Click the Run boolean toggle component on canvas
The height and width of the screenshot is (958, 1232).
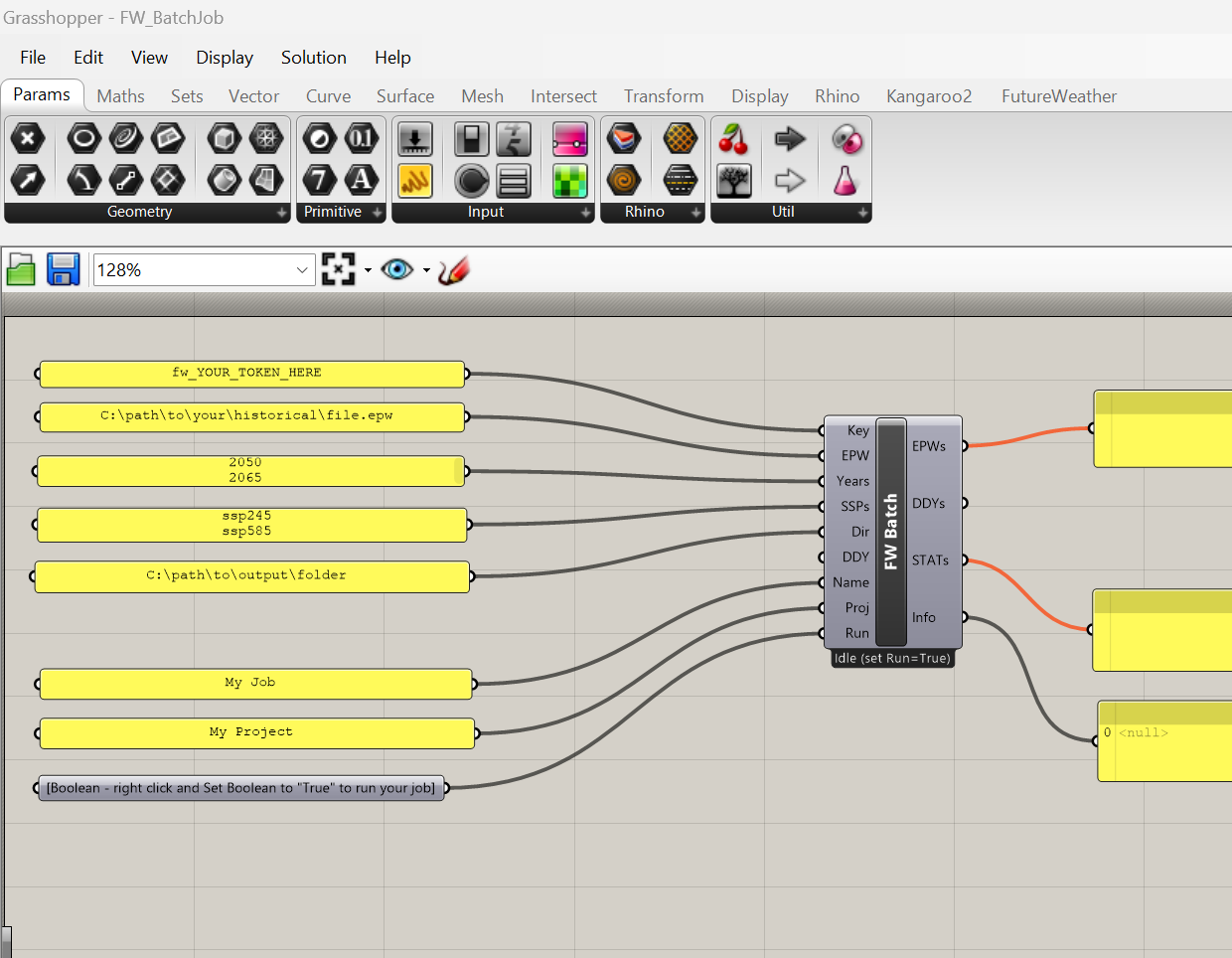pos(240,787)
